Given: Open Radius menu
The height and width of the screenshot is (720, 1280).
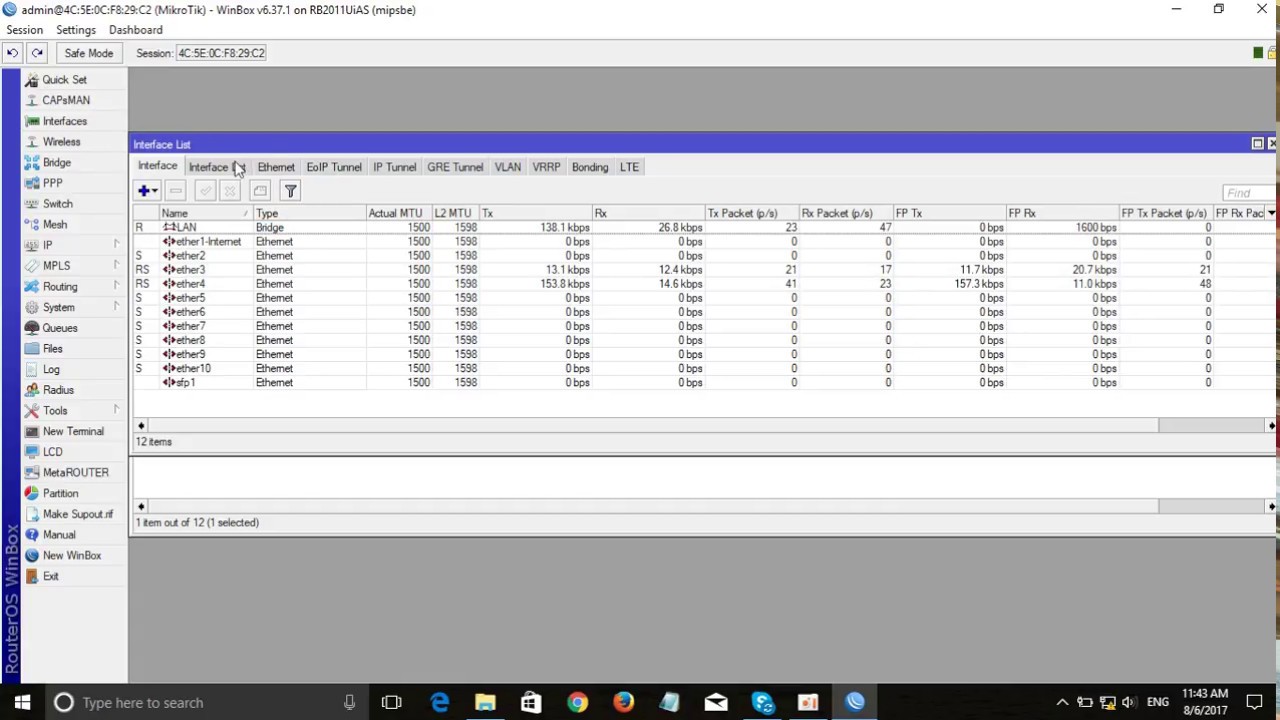Looking at the screenshot, I should coord(58,390).
